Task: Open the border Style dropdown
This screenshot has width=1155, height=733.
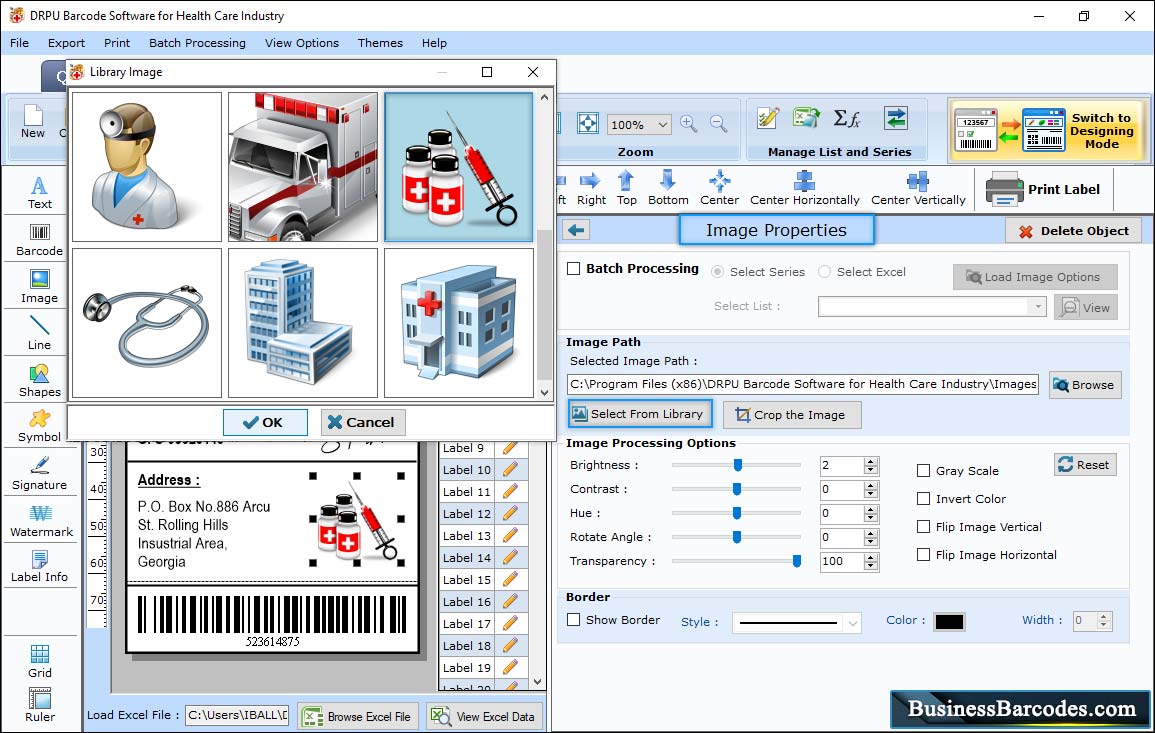Action: [852, 623]
